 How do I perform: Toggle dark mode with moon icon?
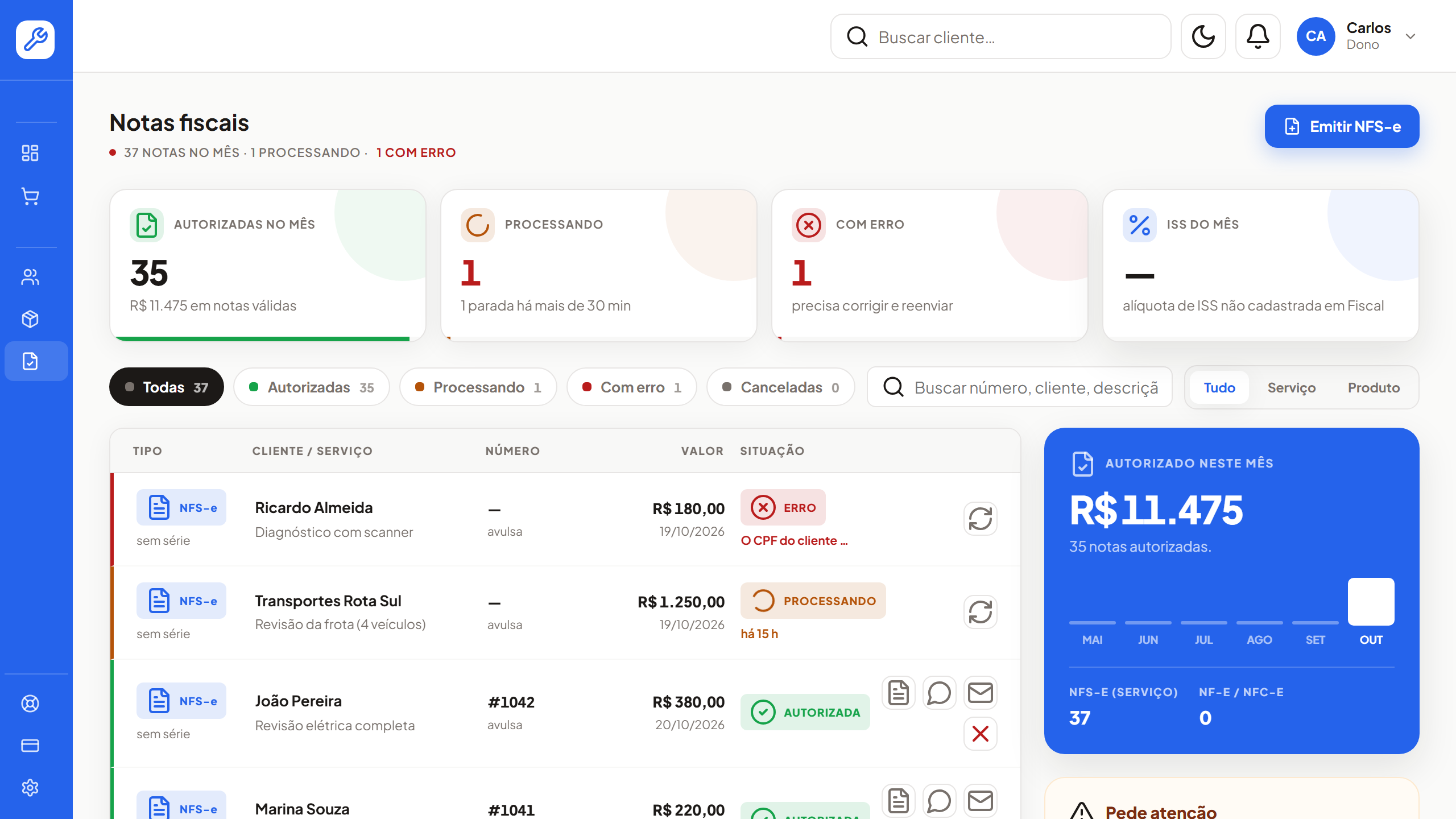(x=1203, y=36)
